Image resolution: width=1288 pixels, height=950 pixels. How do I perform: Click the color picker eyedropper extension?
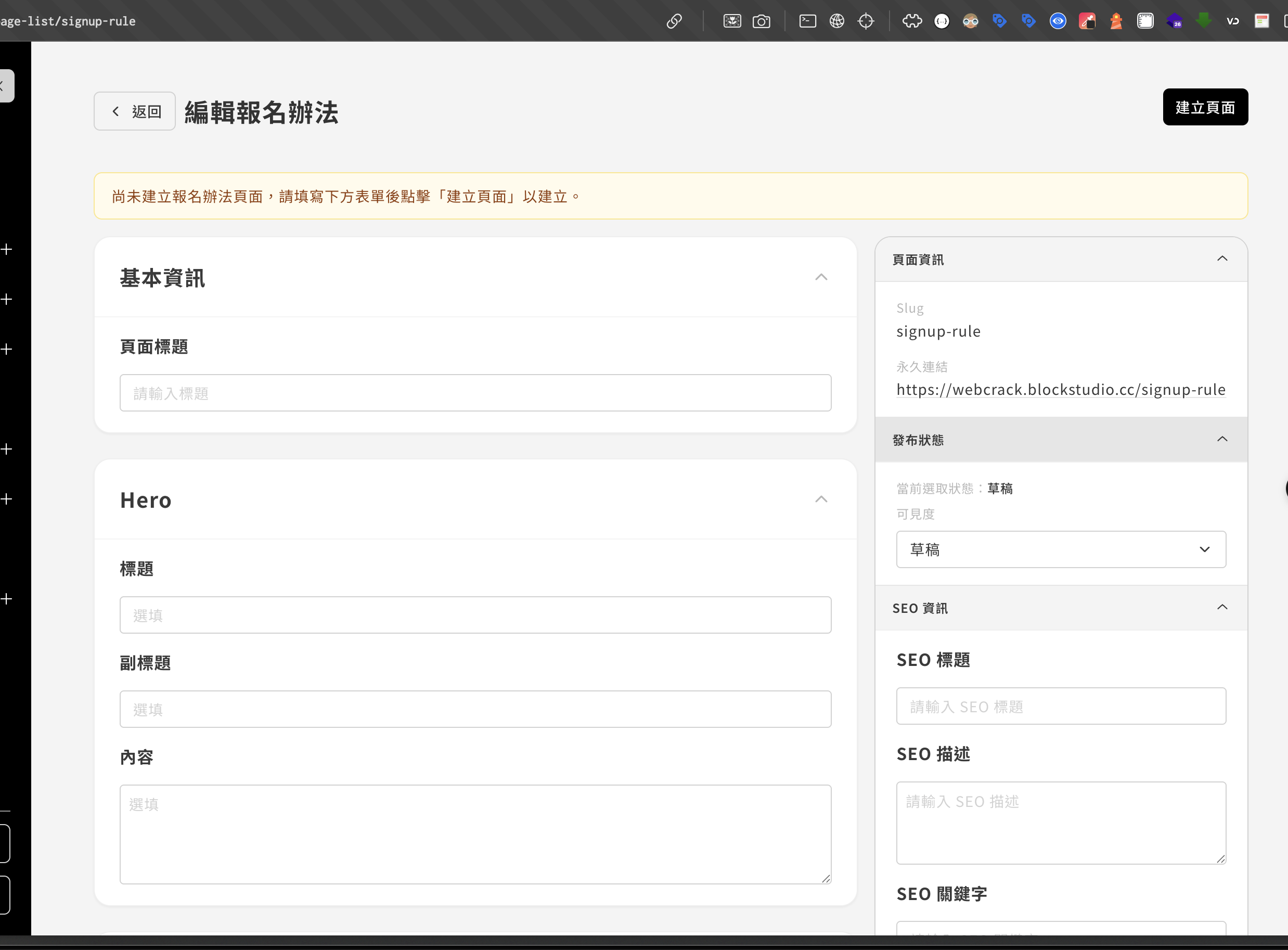coord(1087,21)
